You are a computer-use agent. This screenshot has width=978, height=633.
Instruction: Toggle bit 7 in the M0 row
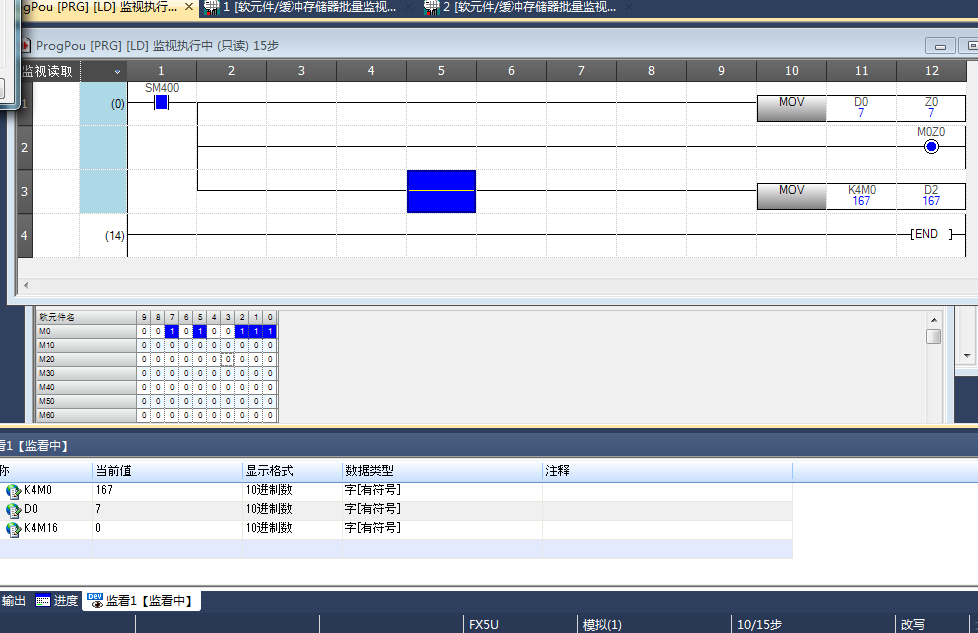[172, 331]
